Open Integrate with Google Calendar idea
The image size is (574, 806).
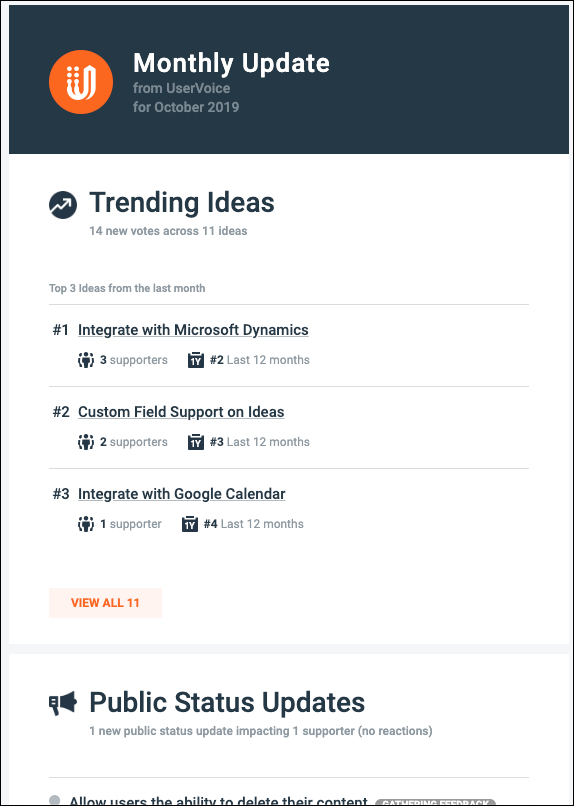181,494
